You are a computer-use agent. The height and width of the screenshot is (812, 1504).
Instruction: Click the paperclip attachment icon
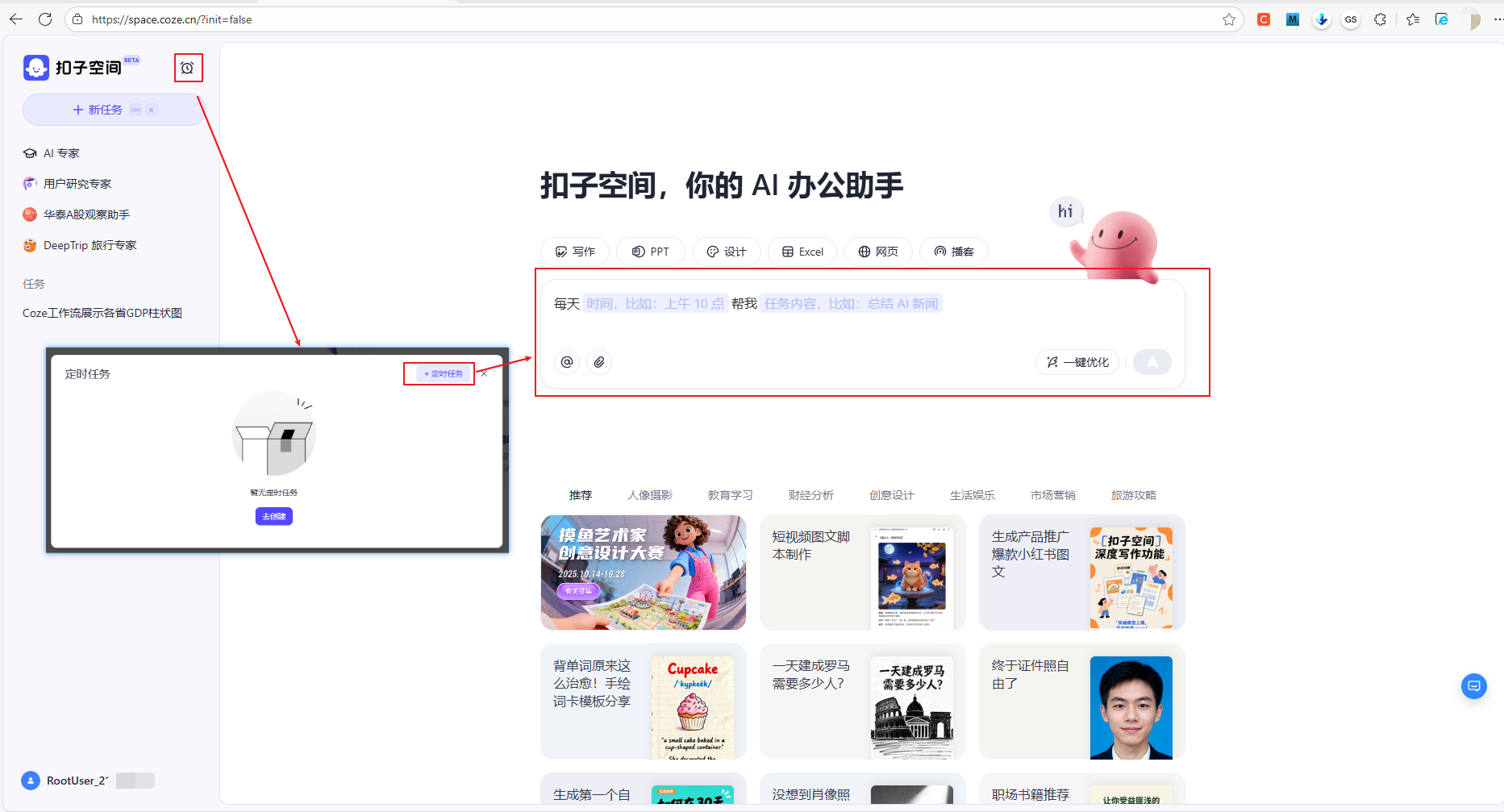click(x=599, y=362)
